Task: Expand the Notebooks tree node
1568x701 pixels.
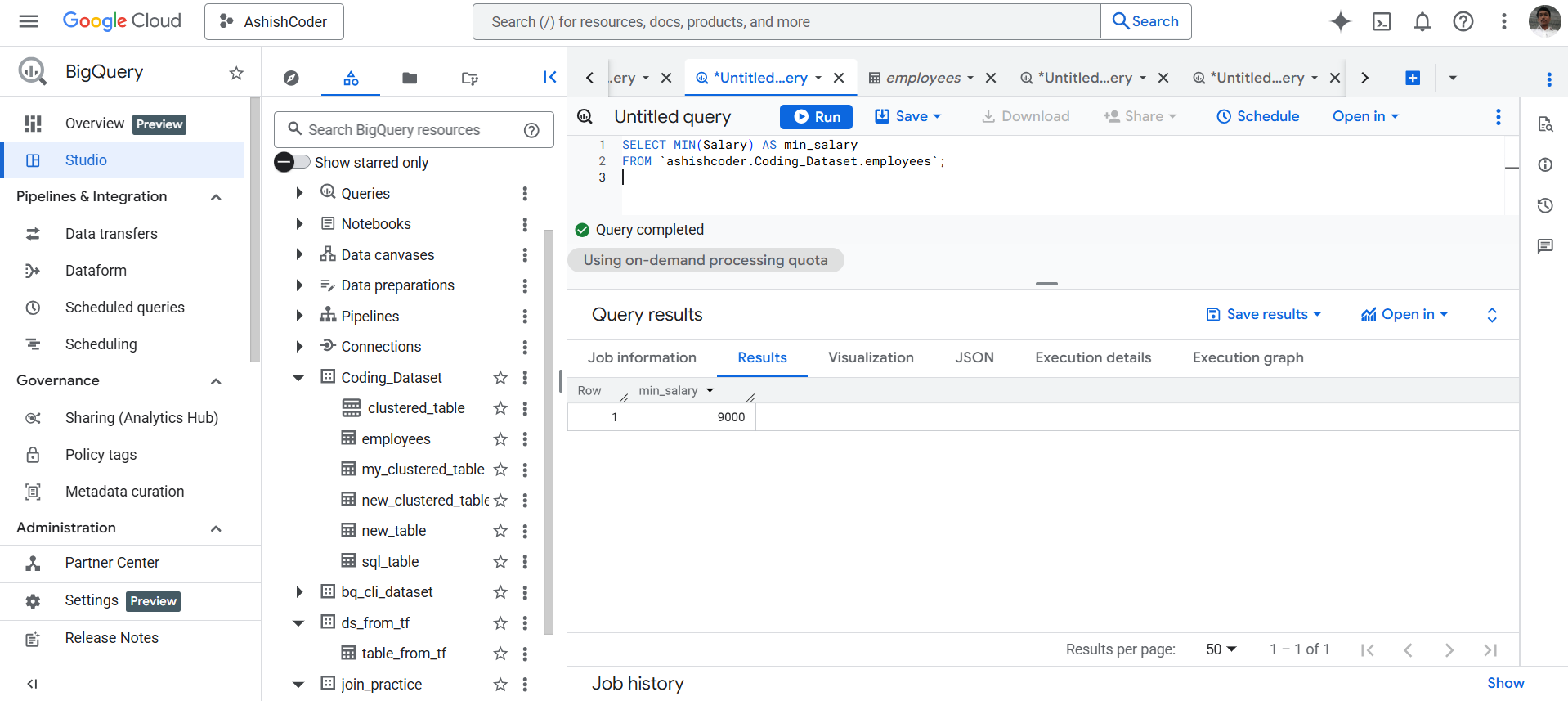Action: (x=299, y=224)
